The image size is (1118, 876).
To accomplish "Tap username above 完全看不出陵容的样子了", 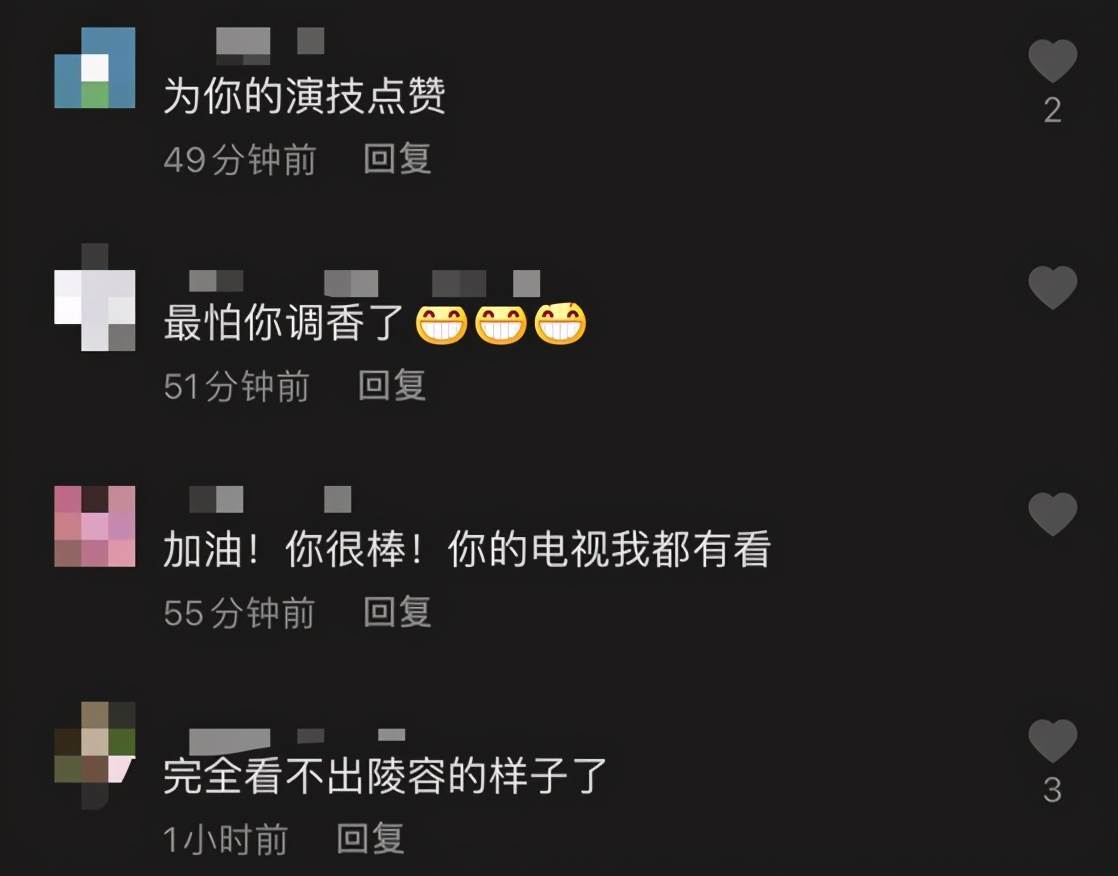I will (297, 737).
